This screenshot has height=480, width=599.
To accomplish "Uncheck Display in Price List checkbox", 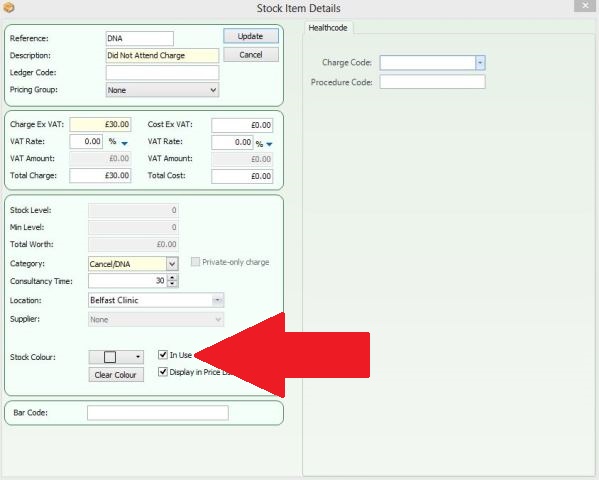I will pyautogui.click(x=163, y=371).
